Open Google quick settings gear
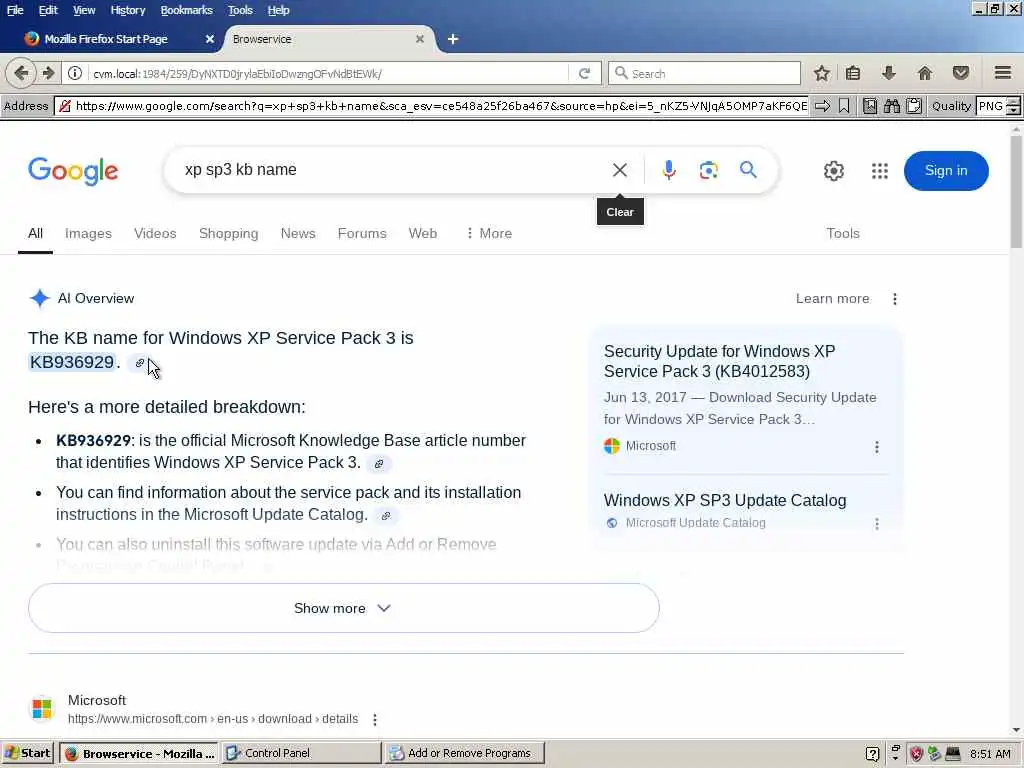Screen dimensions: 1024x768 (833, 171)
